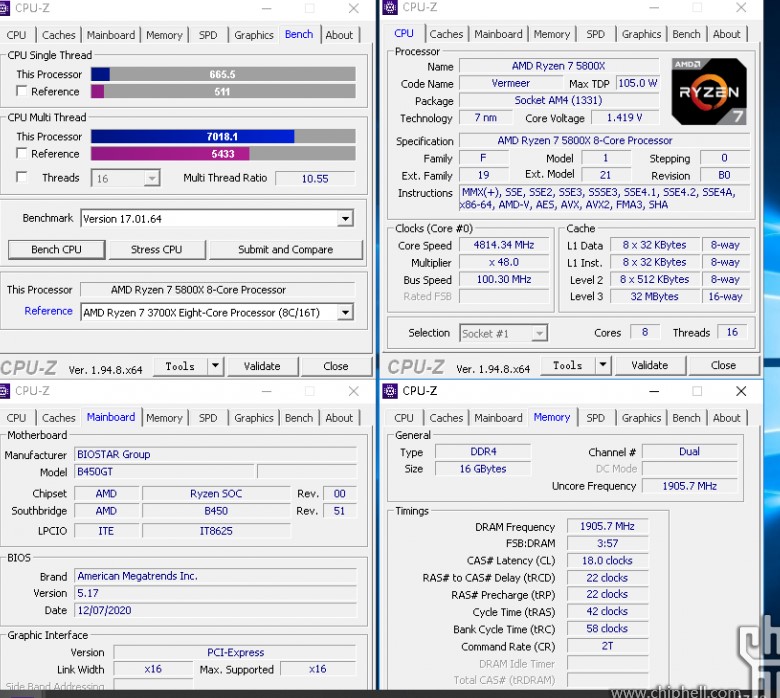Click motherboard Model B450GT field
Viewport: 780px width, 698px height.
[164, 471]
